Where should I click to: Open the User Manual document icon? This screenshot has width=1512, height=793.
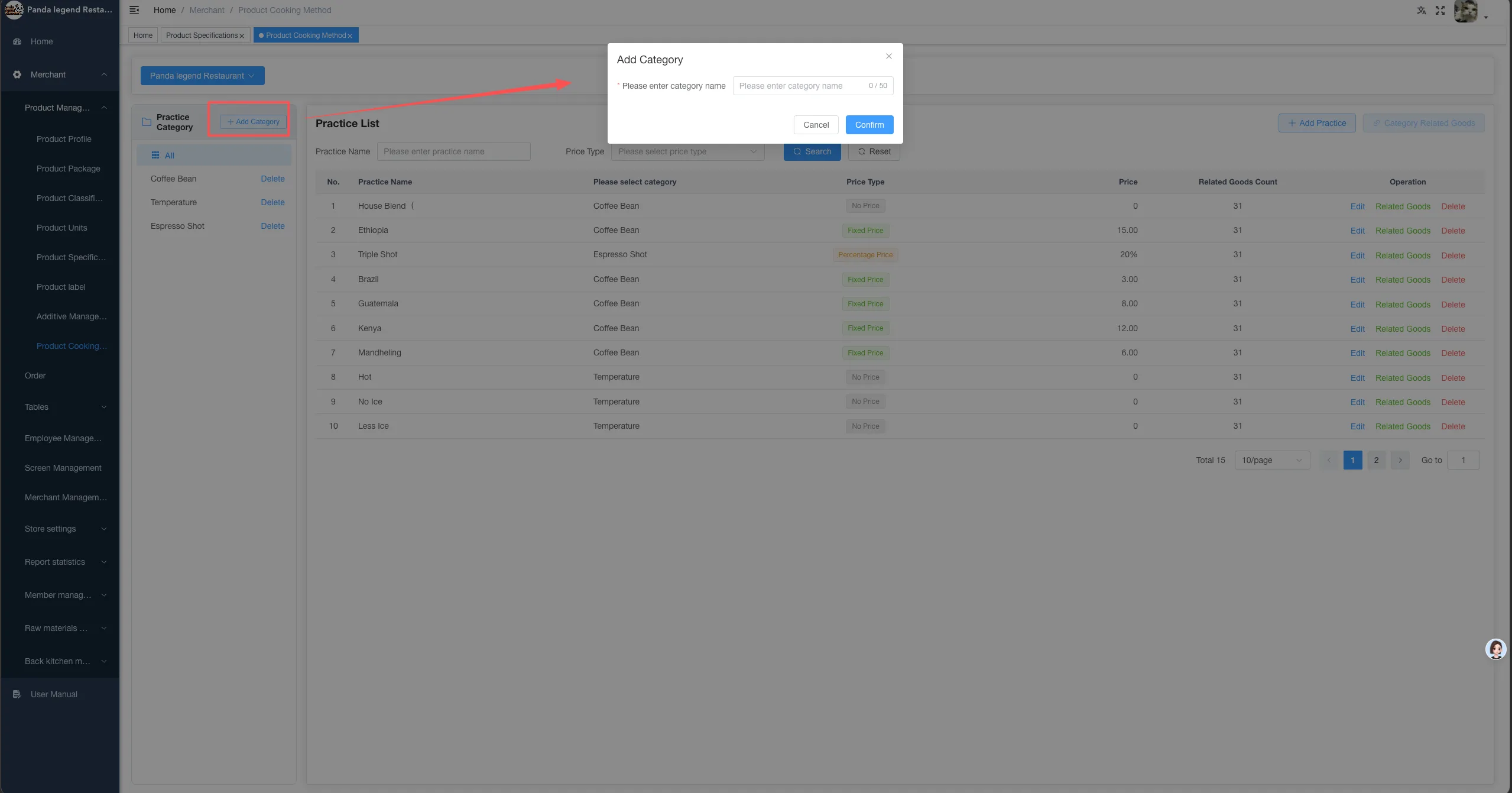pos(17,694)
